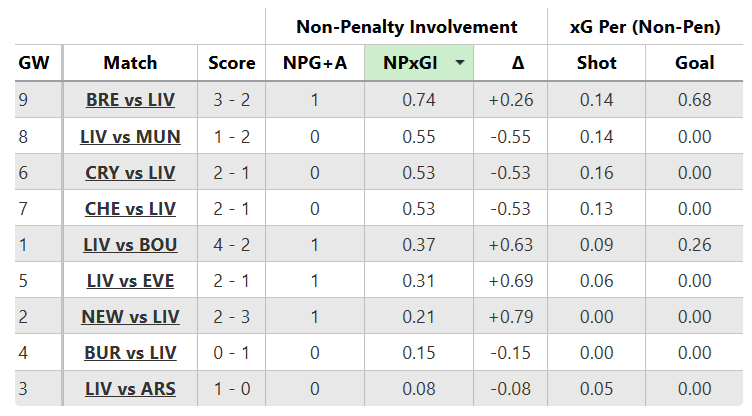
Task: Open the NEW vs LIV match link
Action: point(130,317)
